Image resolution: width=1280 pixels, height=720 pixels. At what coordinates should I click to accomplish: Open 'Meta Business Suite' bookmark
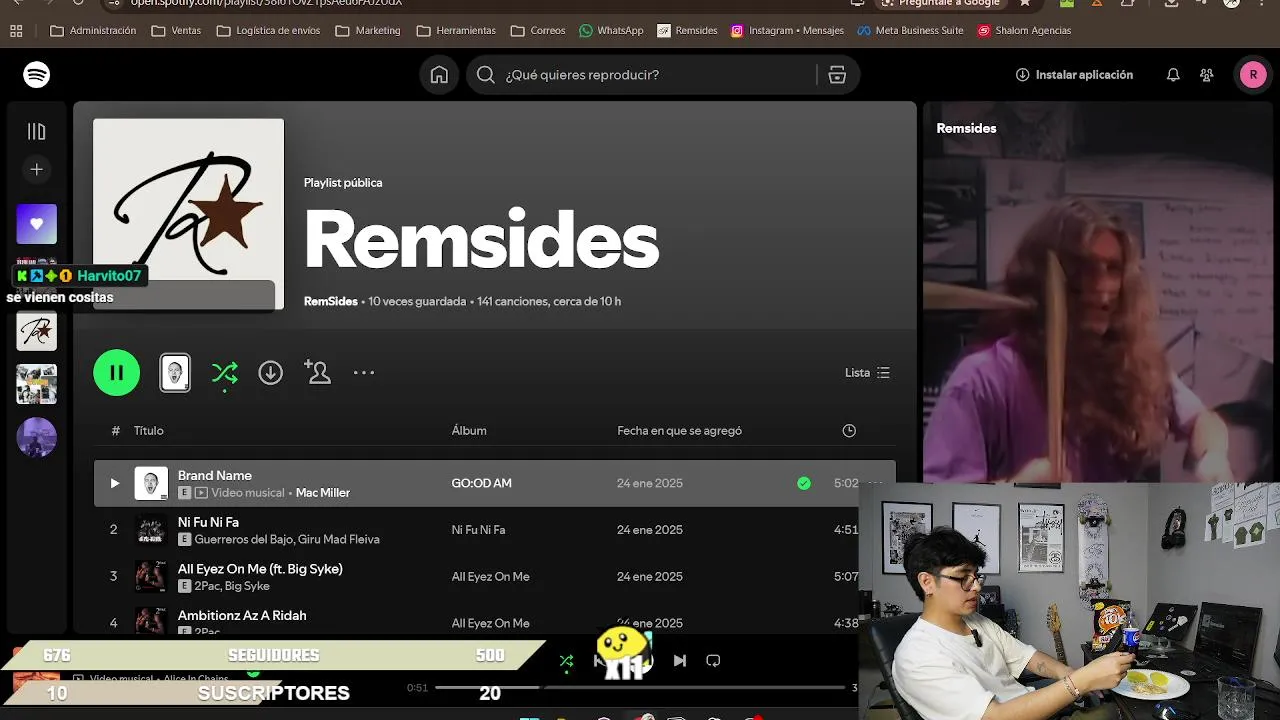coord(910,31)
